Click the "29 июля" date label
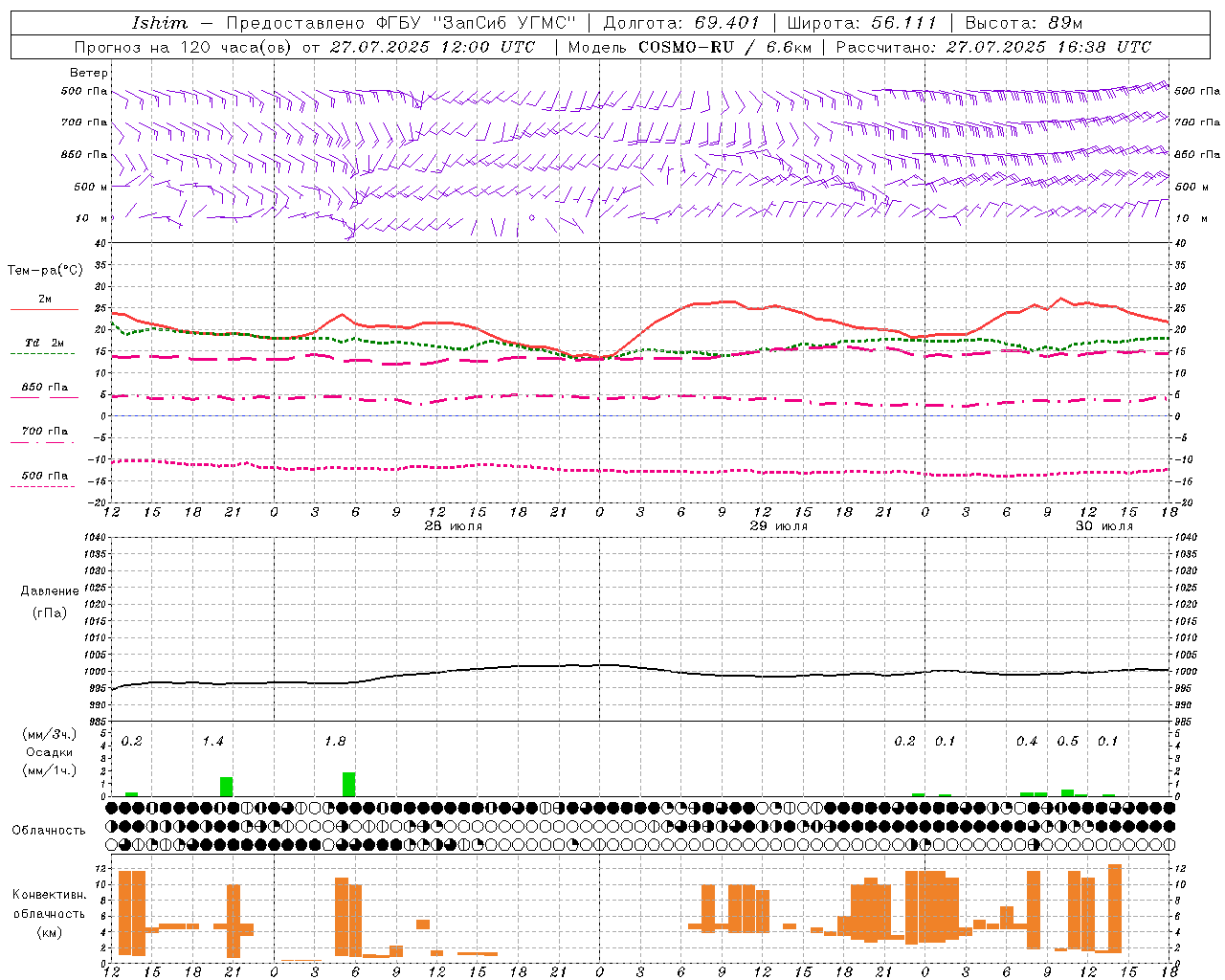Viewport: 1225px width, 980px height. [x=779, y=526]
